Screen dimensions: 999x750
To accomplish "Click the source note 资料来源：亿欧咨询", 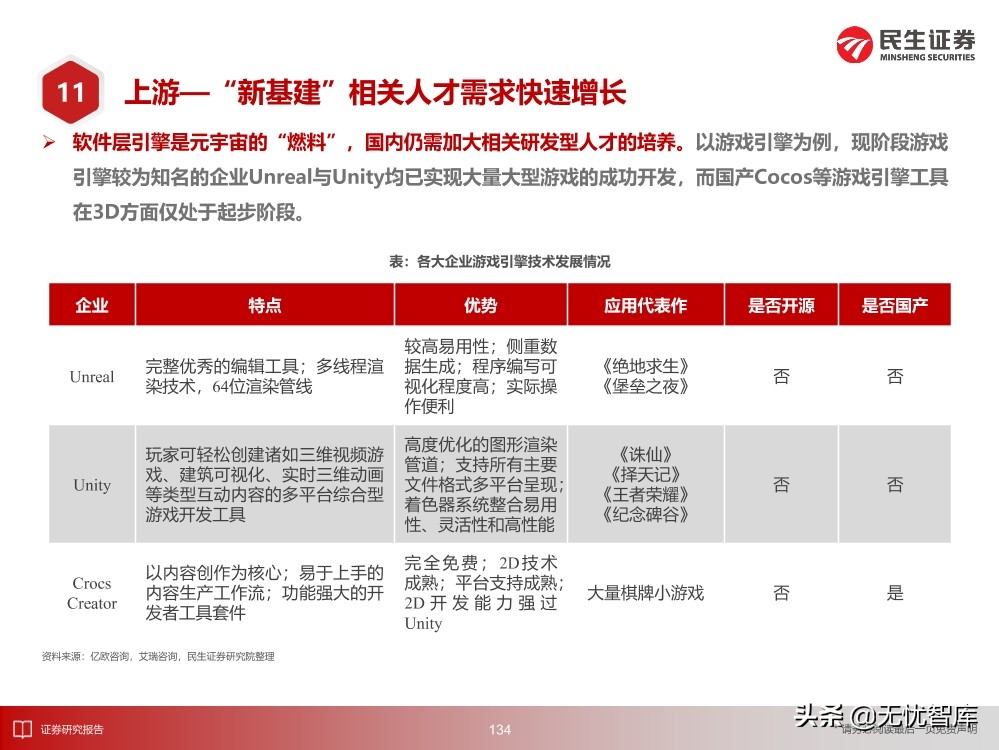I will (x=158, y=656).
